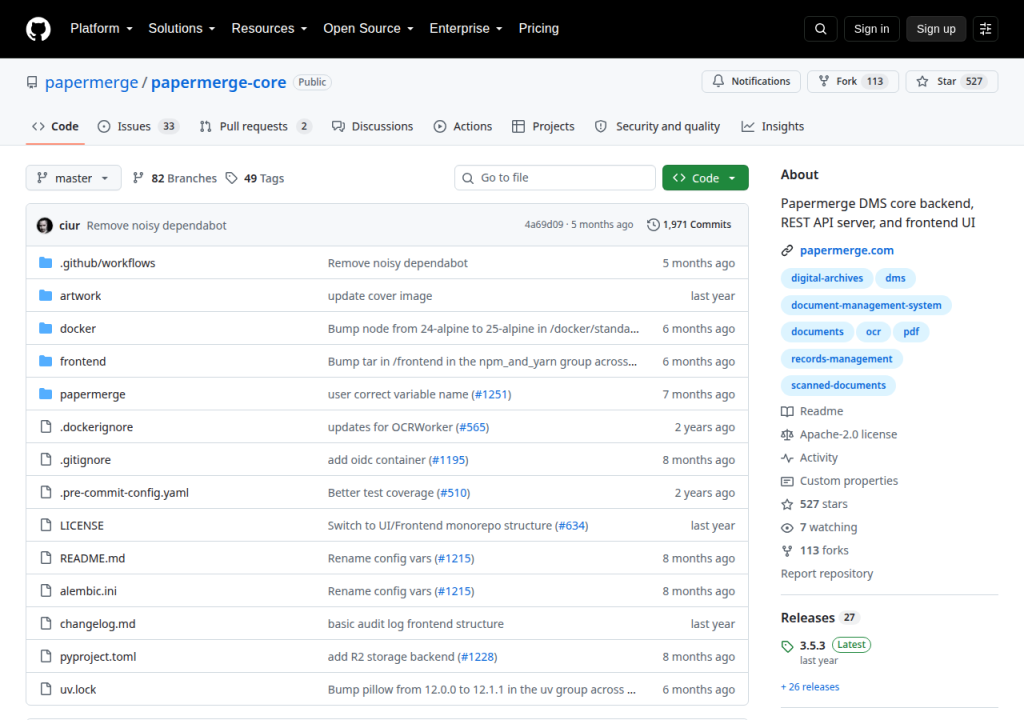This screenshot has width=1024, height=720.
Task: Click the eye icon beside 7 watching
Action: [787, 527]
